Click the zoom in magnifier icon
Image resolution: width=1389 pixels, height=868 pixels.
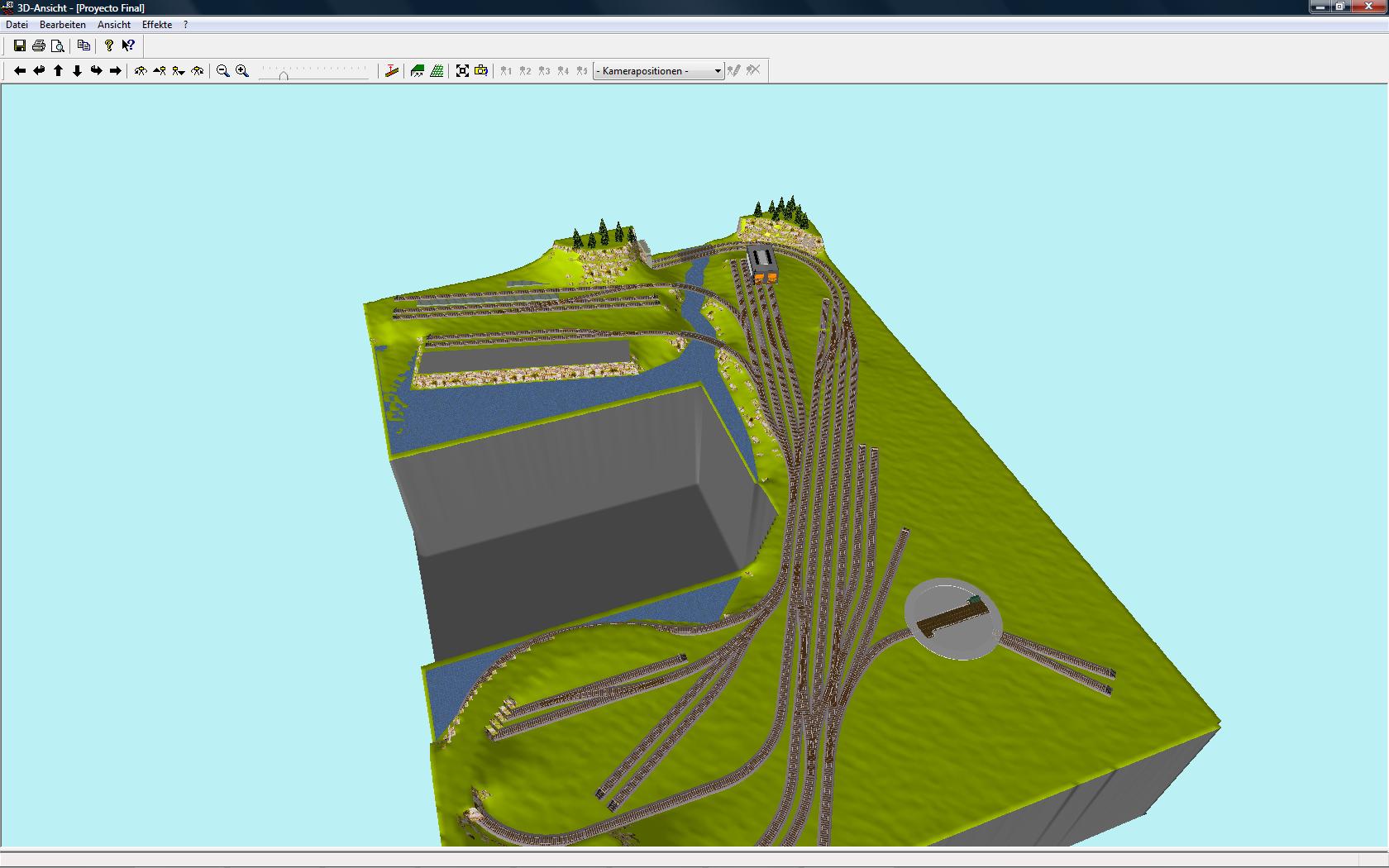242,71
